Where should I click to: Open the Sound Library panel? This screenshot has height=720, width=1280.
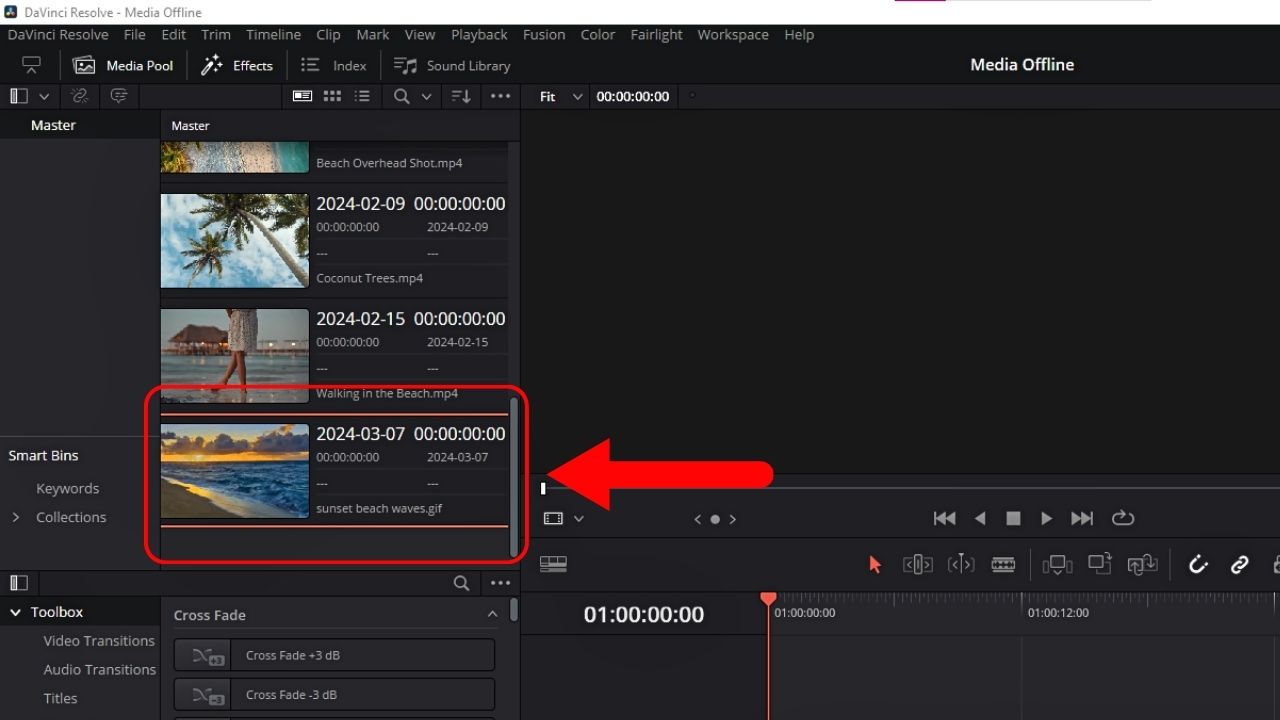(x=452, y=65)
